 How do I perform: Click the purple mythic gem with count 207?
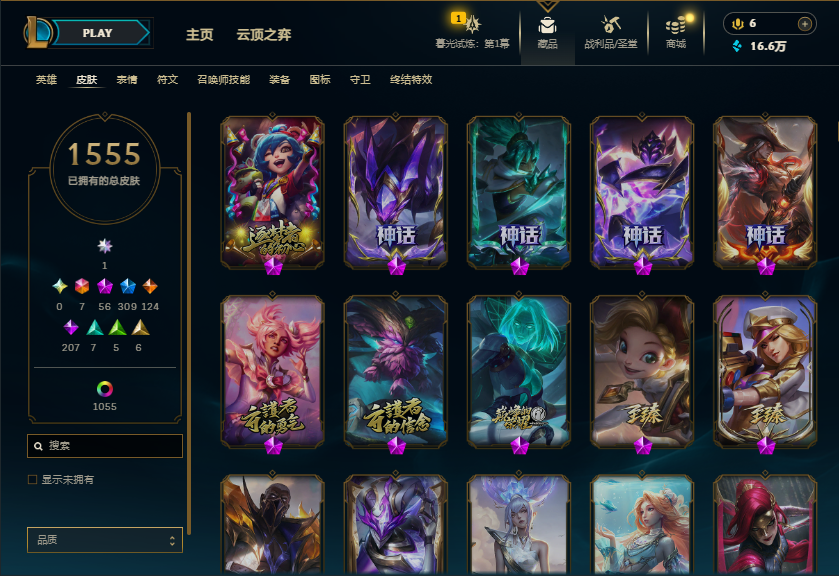pos(71,327)
